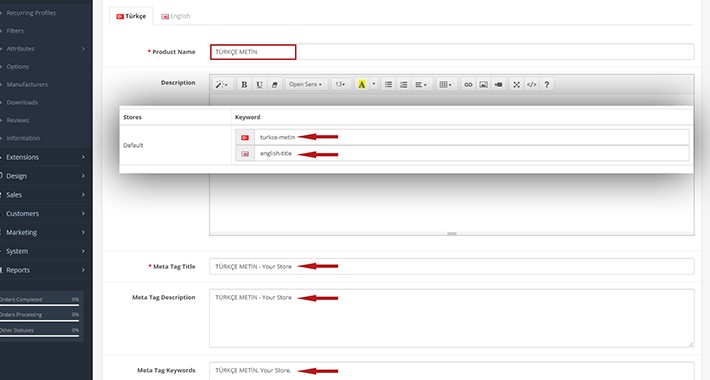The width and height of the screenshot is (710, 380).
Task: Open the Open Sans font dropdown
Action: tap(306, 84)
